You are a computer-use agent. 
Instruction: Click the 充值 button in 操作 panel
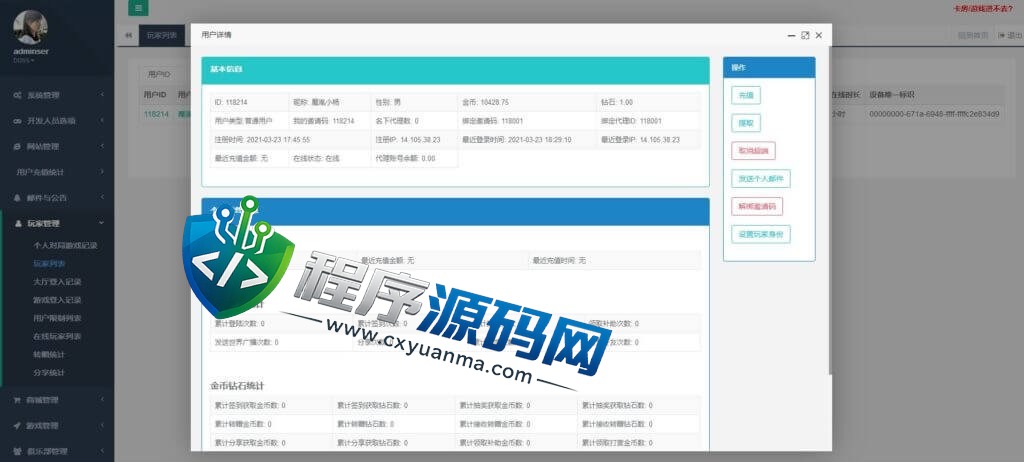coord(746,95)
